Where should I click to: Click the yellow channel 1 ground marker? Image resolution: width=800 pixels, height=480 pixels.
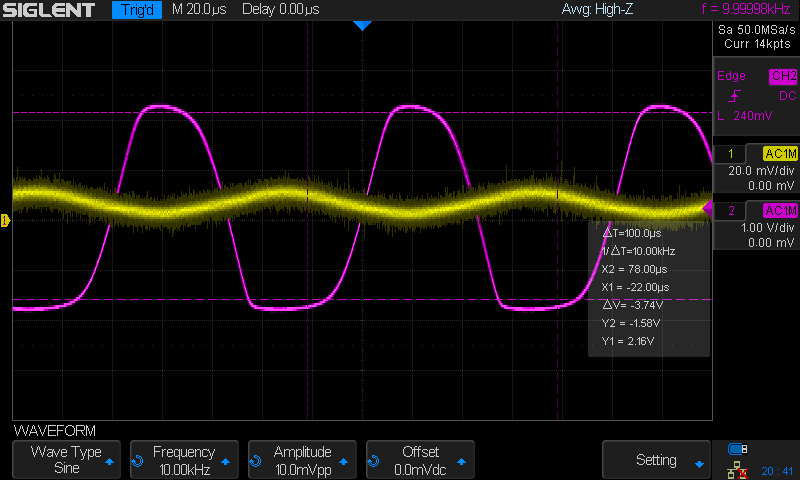[x=5, y=220]
